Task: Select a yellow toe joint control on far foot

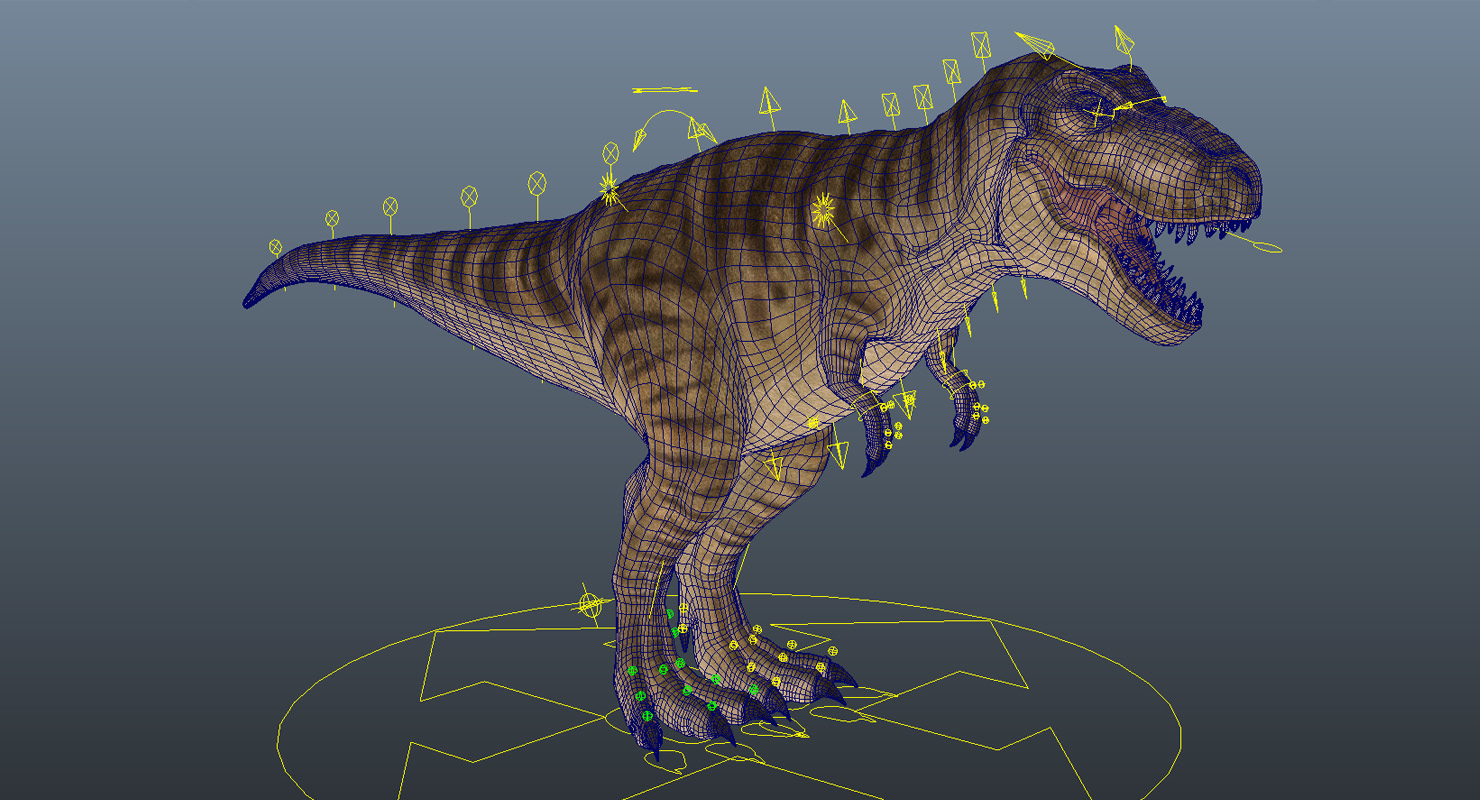Action: click(x=792, y=645)
